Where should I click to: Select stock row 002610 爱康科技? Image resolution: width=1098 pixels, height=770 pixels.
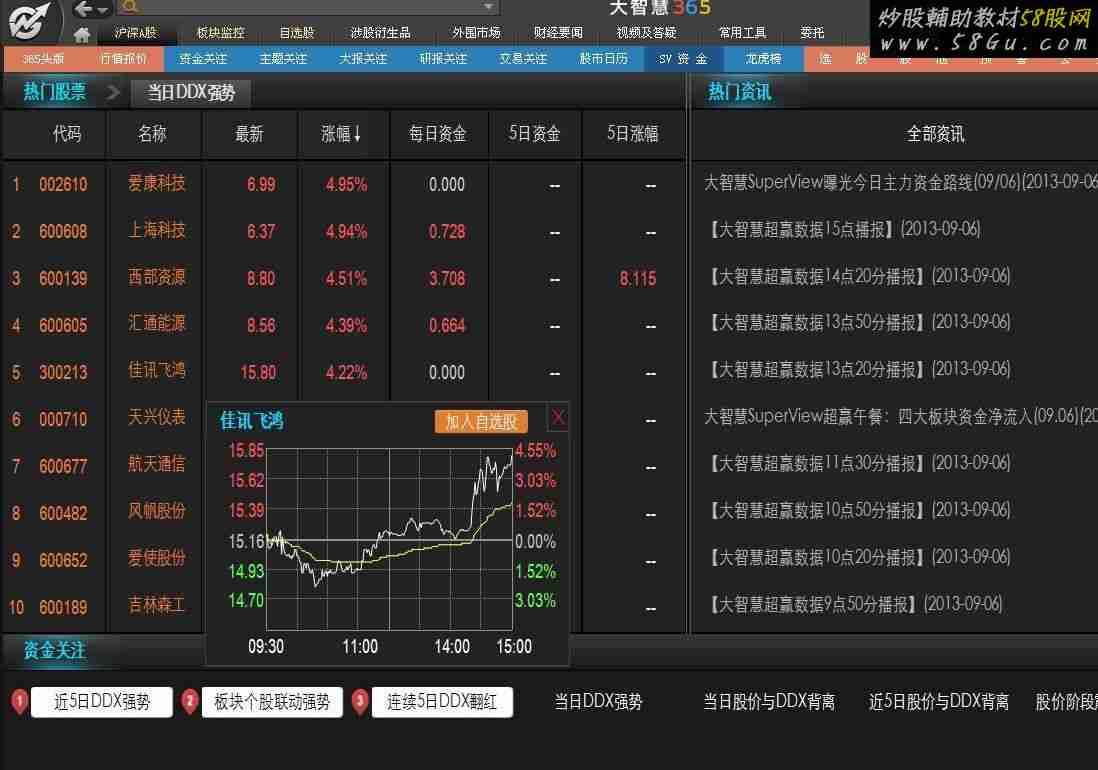tap(343, 185)
